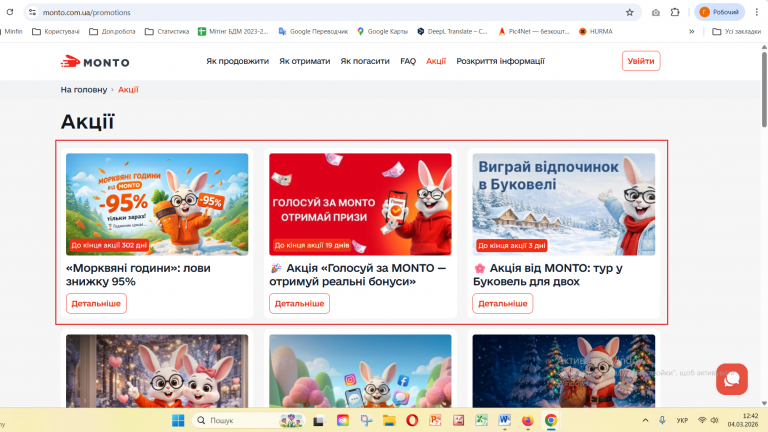
Task: Open Task View in the taskbar
Action: pos(319,420)
